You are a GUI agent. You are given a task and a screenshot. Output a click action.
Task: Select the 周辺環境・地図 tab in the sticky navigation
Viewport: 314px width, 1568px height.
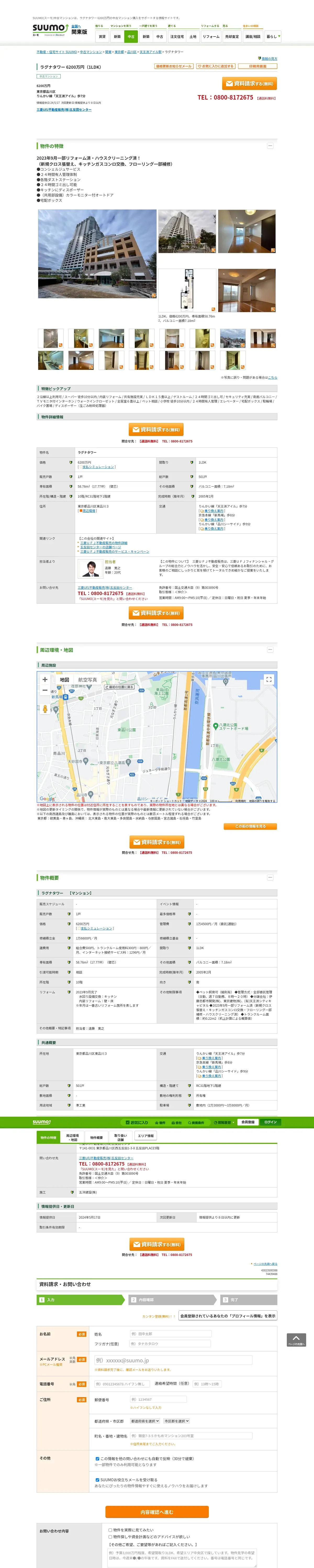pyautogui.click(x=72, y=1137)
